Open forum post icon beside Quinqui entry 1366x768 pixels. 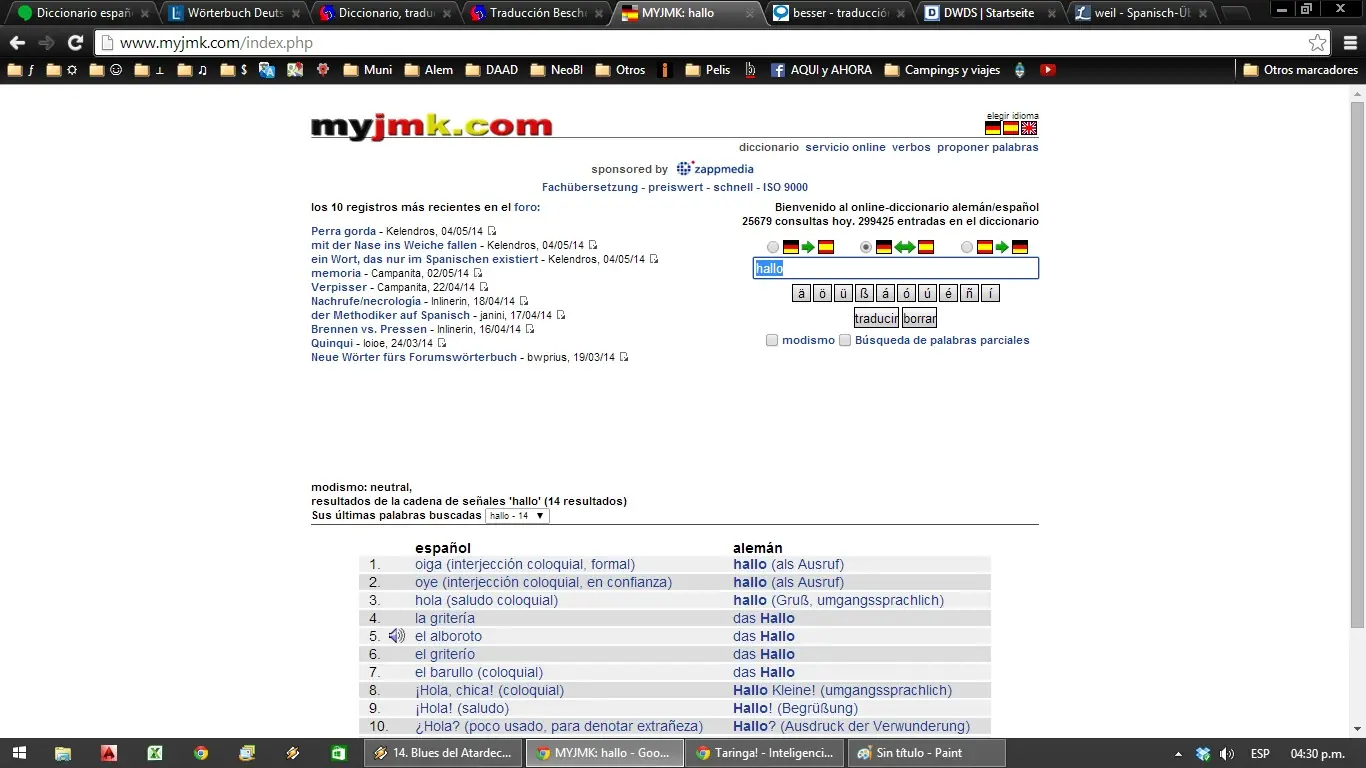coord(442,343)
